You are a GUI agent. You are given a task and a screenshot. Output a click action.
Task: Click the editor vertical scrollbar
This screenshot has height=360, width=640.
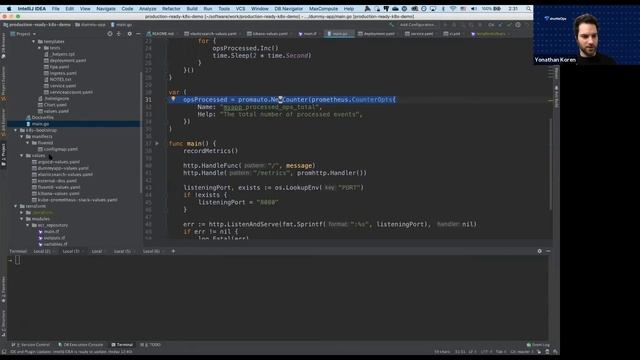(x=551, y=163)
